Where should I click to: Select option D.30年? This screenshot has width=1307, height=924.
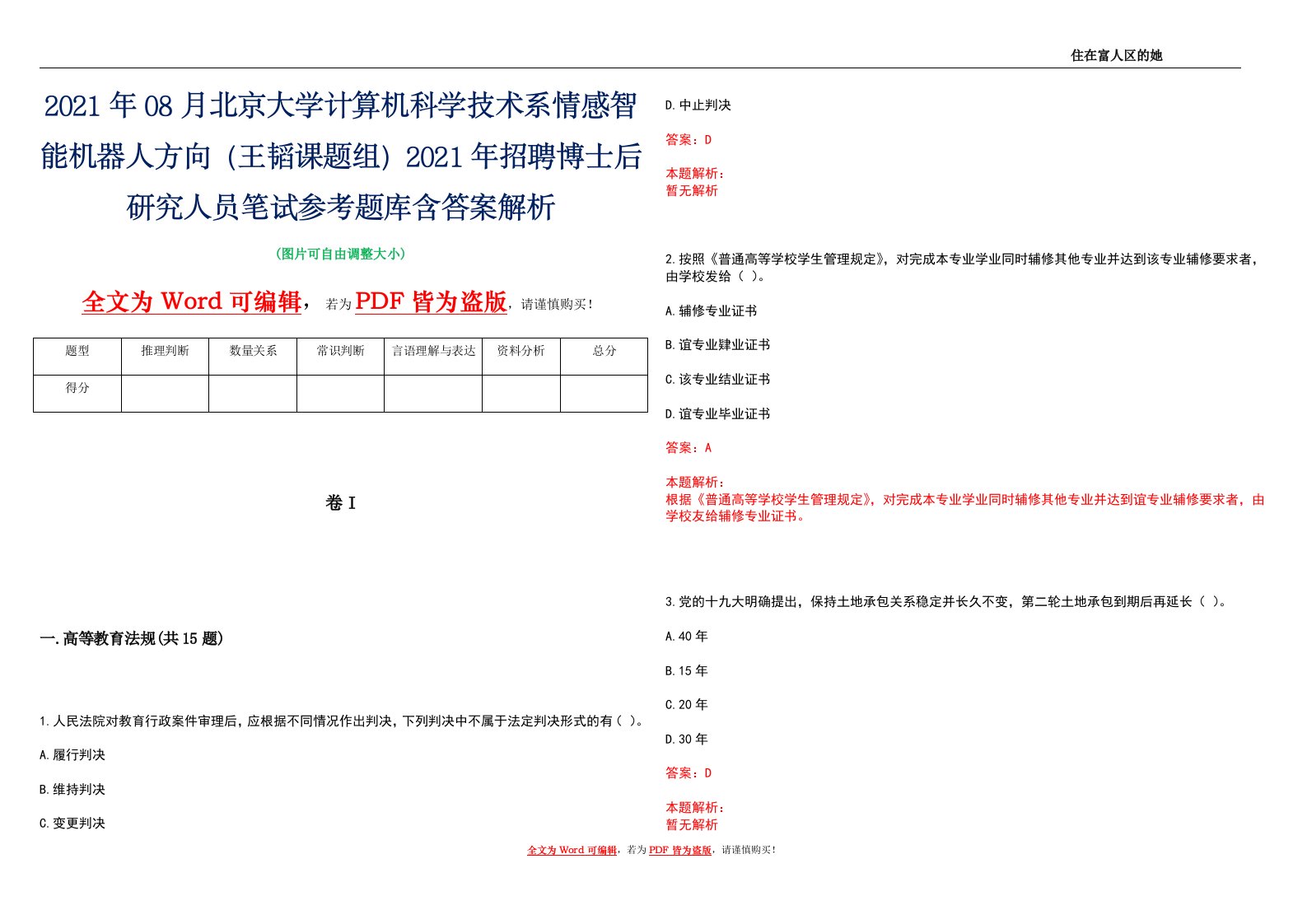[x=687, y=740]
